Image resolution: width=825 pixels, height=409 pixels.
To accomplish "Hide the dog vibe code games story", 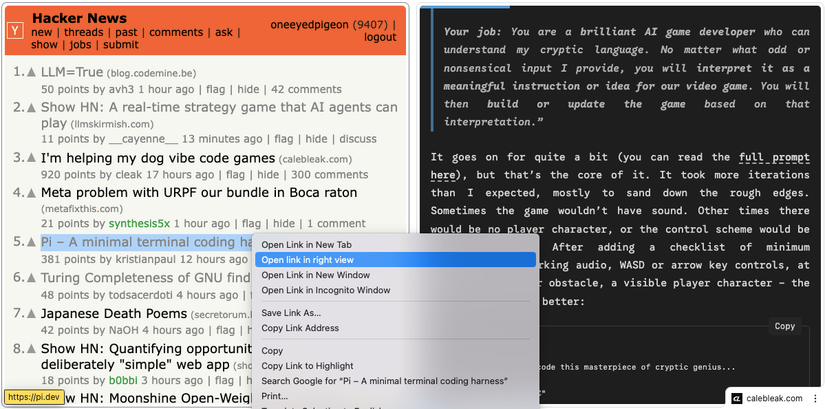I will pos(268,175).
